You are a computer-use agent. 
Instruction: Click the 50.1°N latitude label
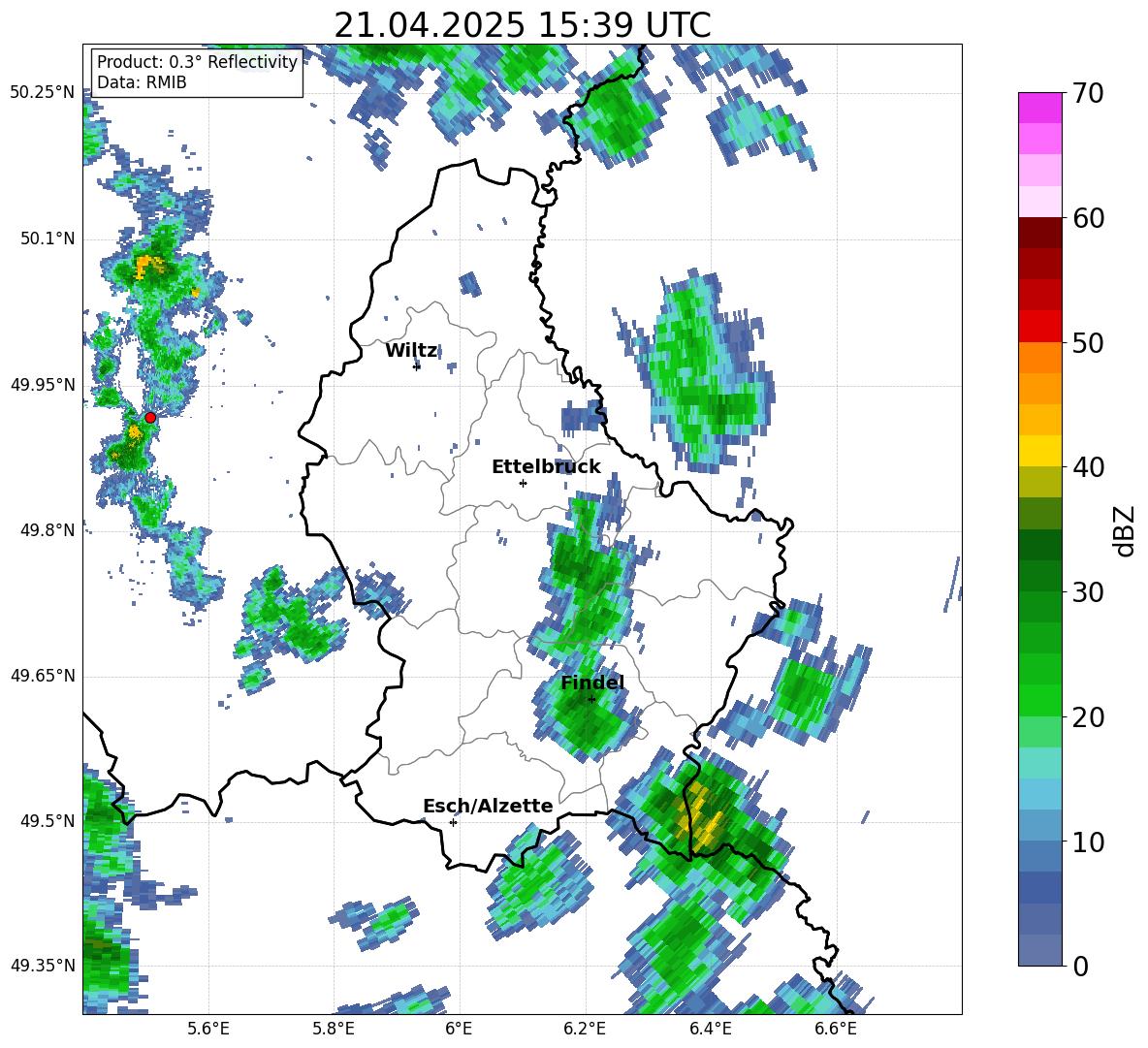(48, 238)
